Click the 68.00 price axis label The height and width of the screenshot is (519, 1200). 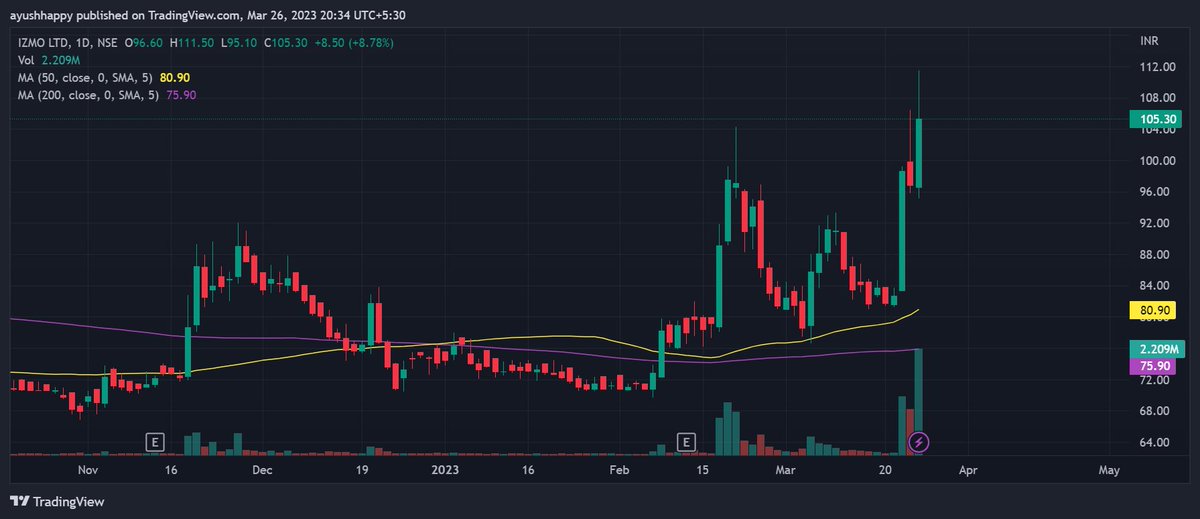(1154, 411)
